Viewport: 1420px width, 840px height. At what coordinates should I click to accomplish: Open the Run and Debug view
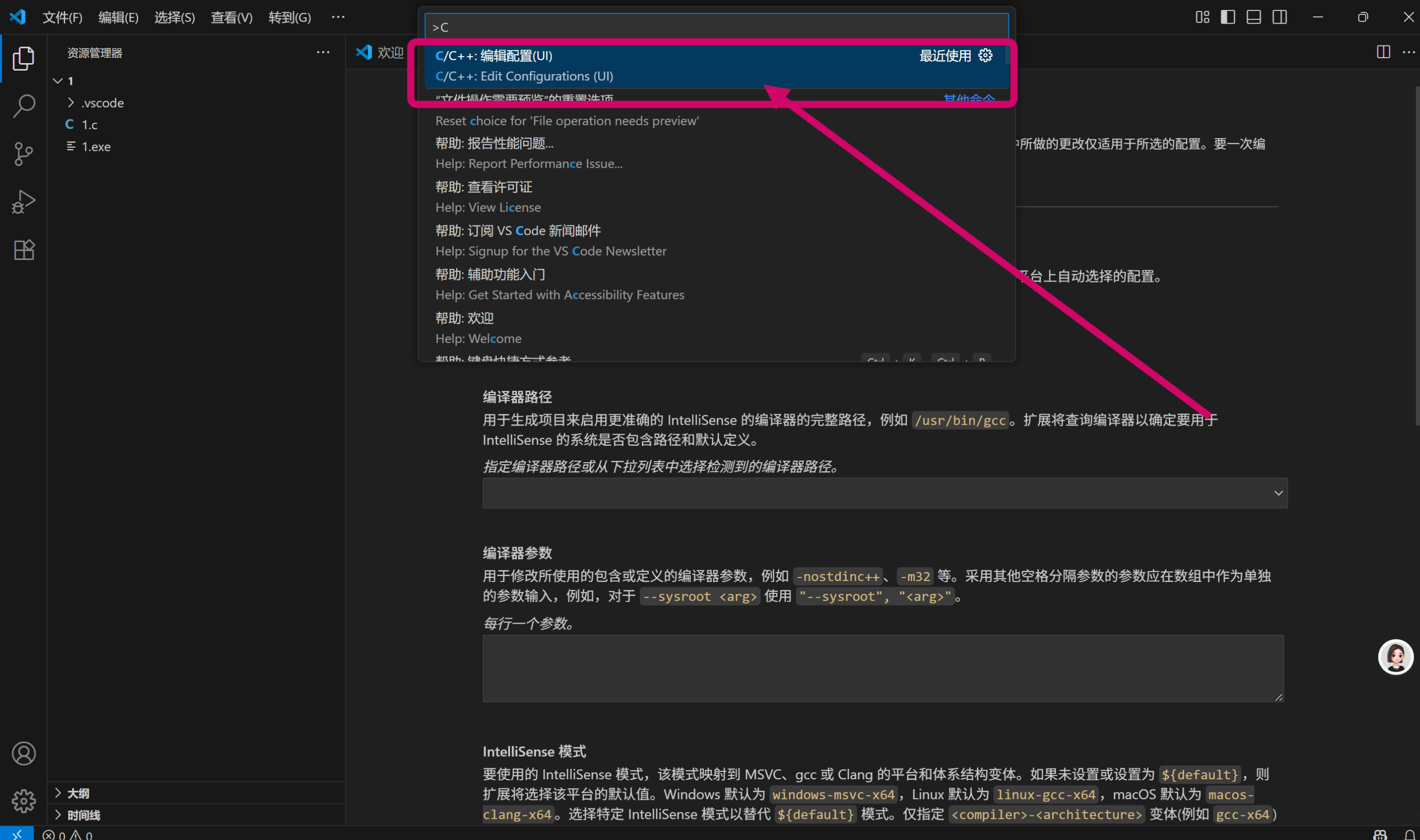coord(23,201)
